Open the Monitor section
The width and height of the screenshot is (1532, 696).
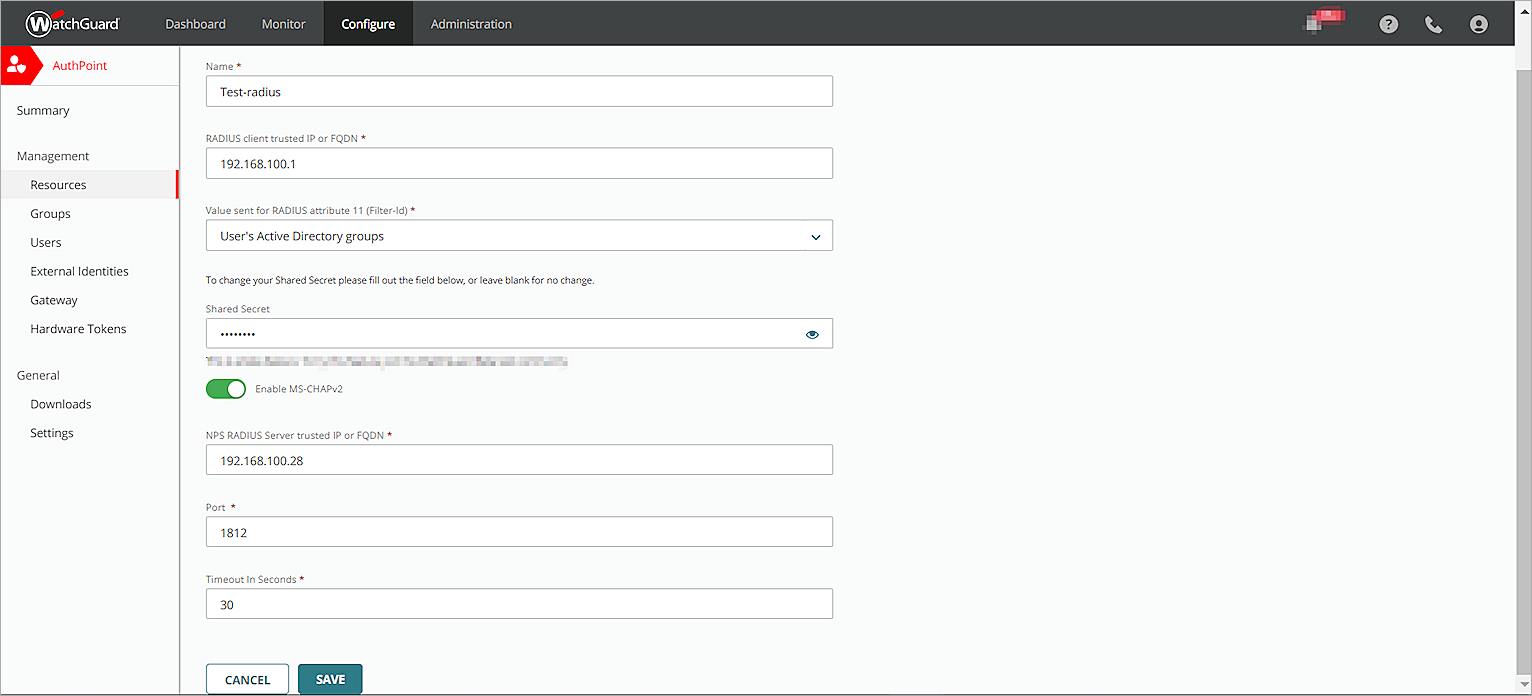pos(283,23)
